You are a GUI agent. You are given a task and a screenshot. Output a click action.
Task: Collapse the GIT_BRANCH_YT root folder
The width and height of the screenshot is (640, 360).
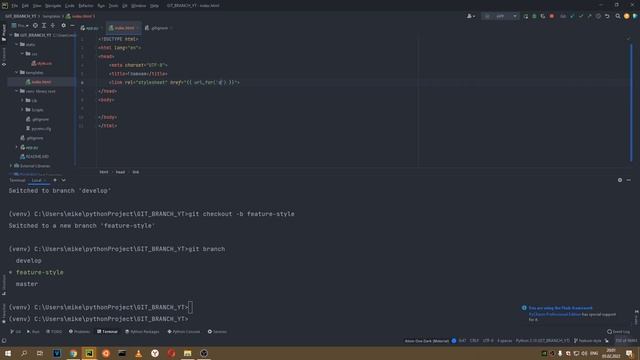click(x=11, y=35)
